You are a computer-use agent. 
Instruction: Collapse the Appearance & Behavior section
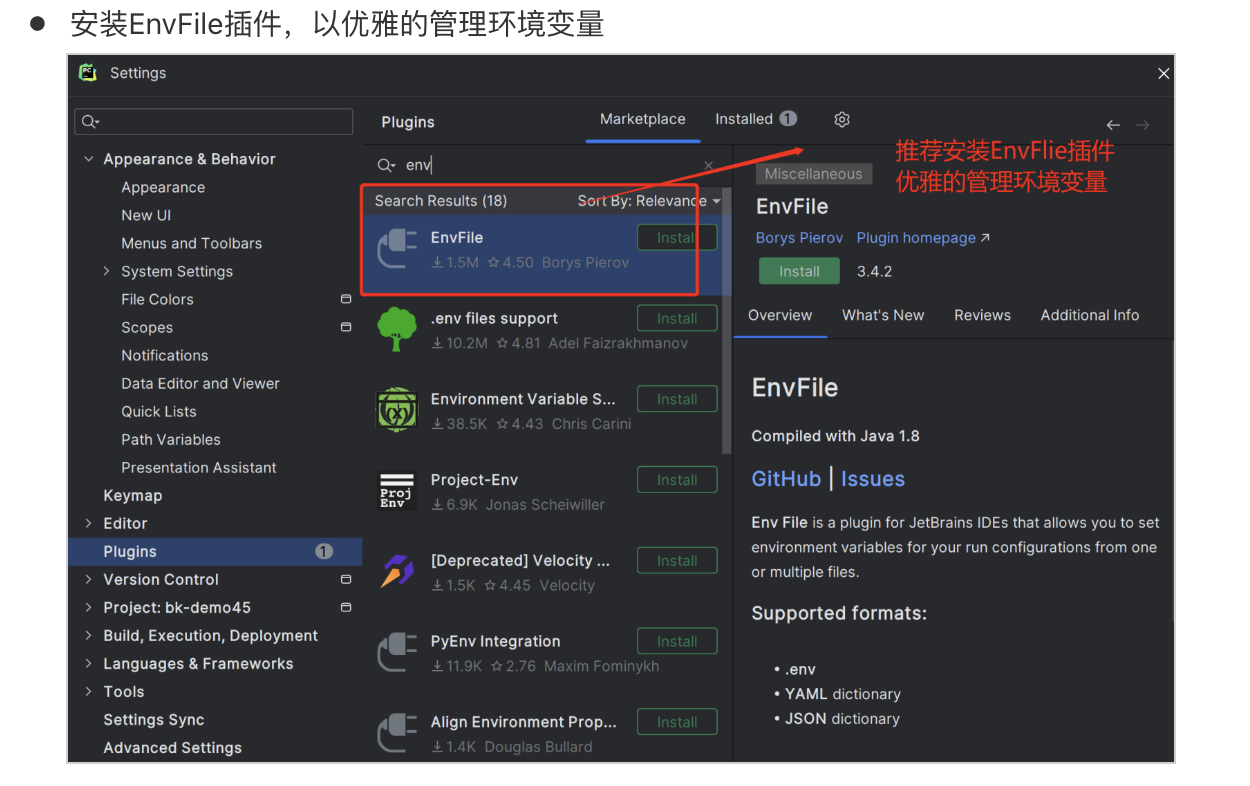(x=89, y=159)
